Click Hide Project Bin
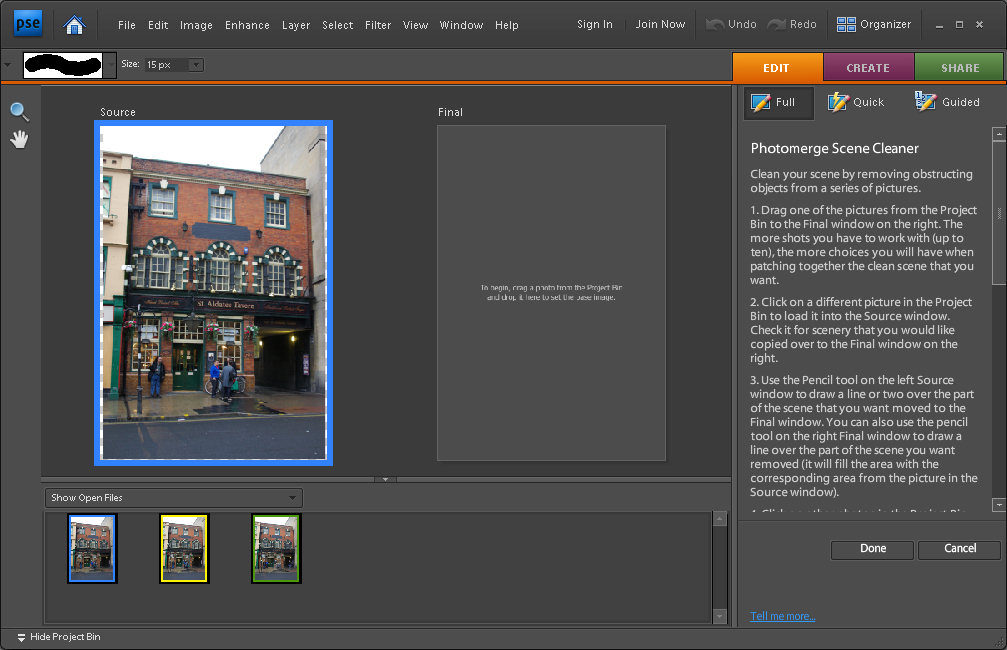This screenshot has height=650, width=1007. (x=58, y=637)
